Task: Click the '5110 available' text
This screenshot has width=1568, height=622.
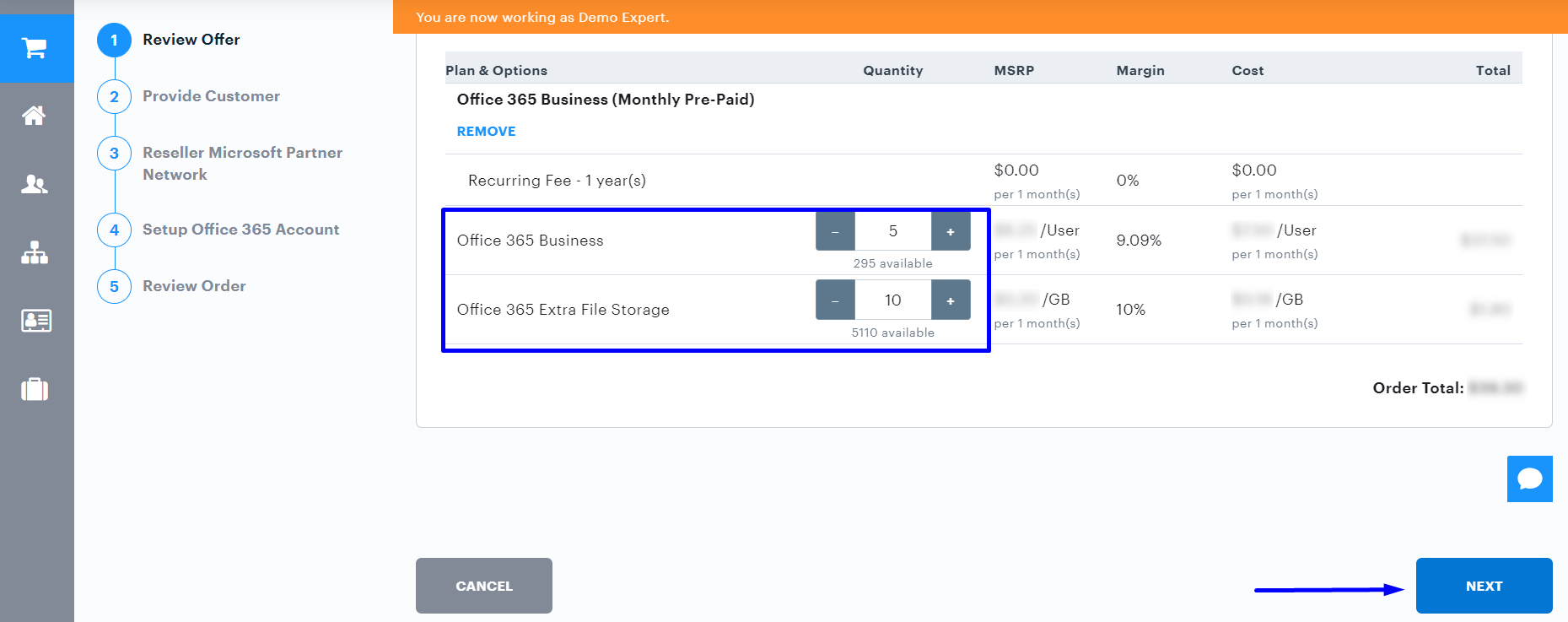Action: (892, 333)
